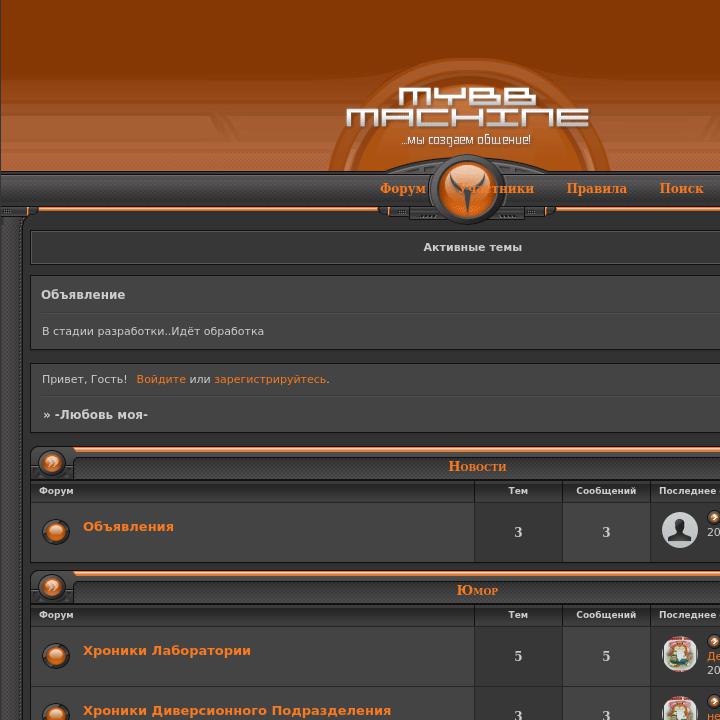
Task: Click the 'Привет, Гость!' greeting text
Action: click(x=84, y=379)
